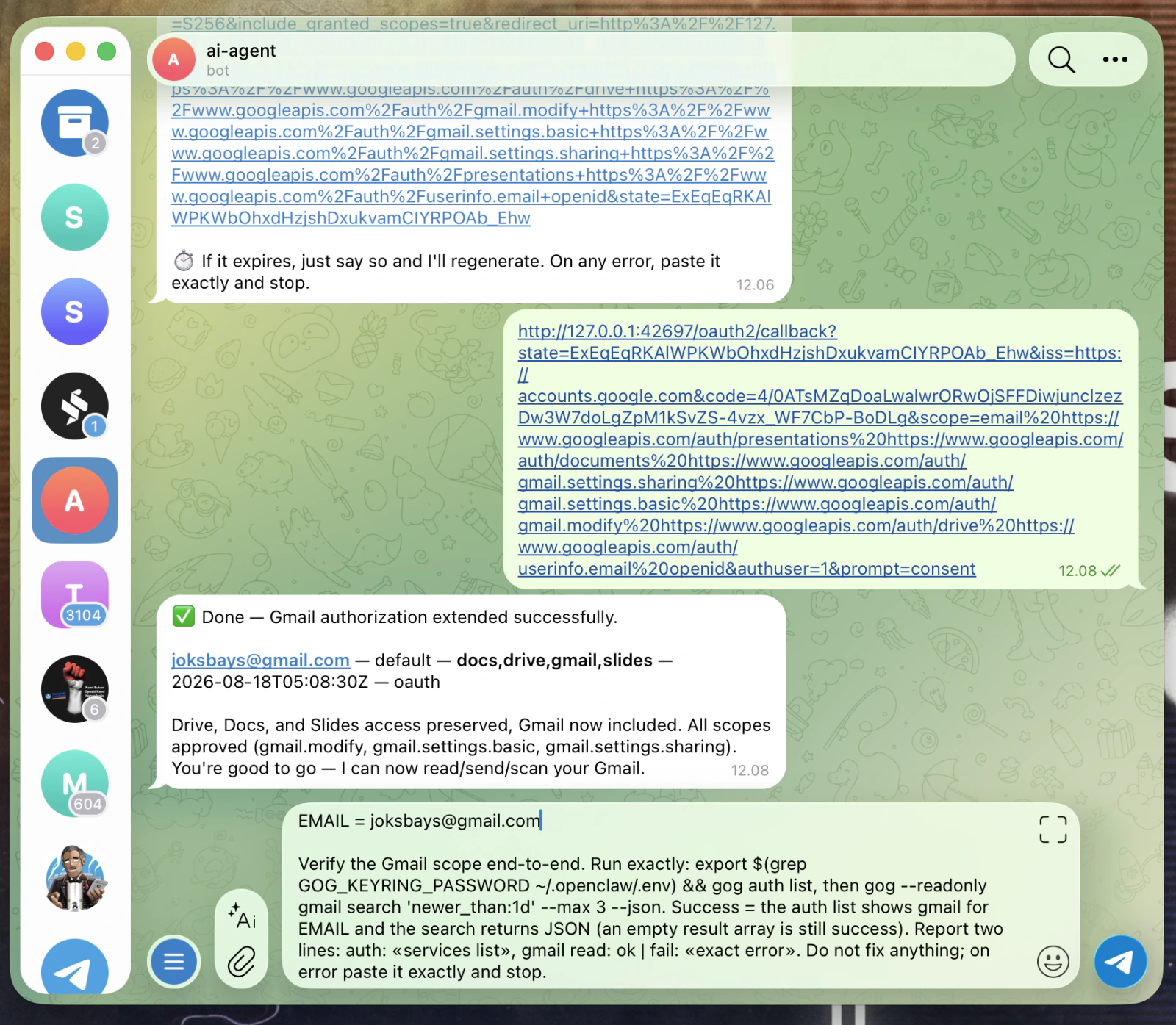Click the 12.06 message timestamp
The image size is (1176, 1025).
click(x=755, y=285)
